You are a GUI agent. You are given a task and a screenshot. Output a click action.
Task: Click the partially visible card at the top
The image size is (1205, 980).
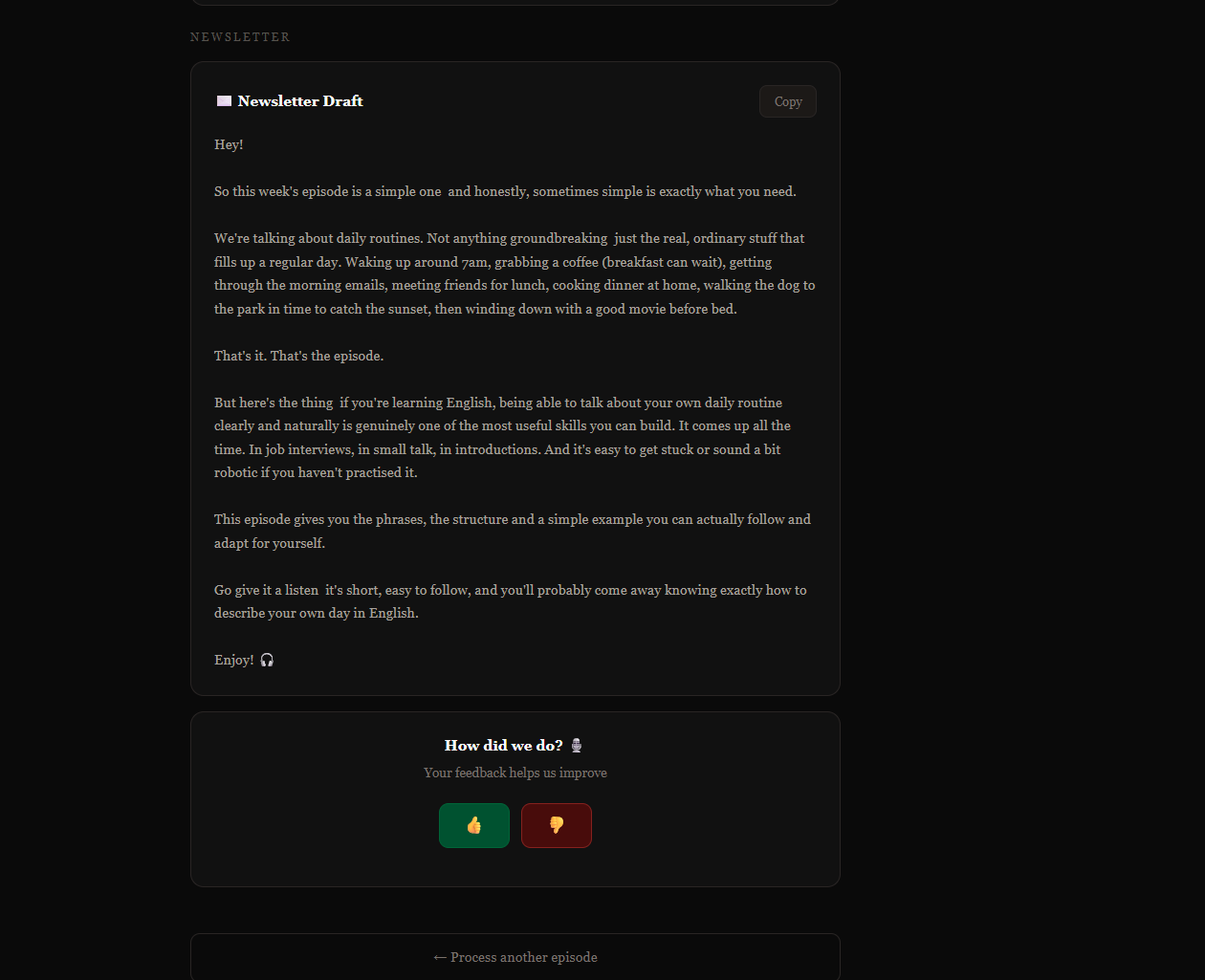click(515, 2)
